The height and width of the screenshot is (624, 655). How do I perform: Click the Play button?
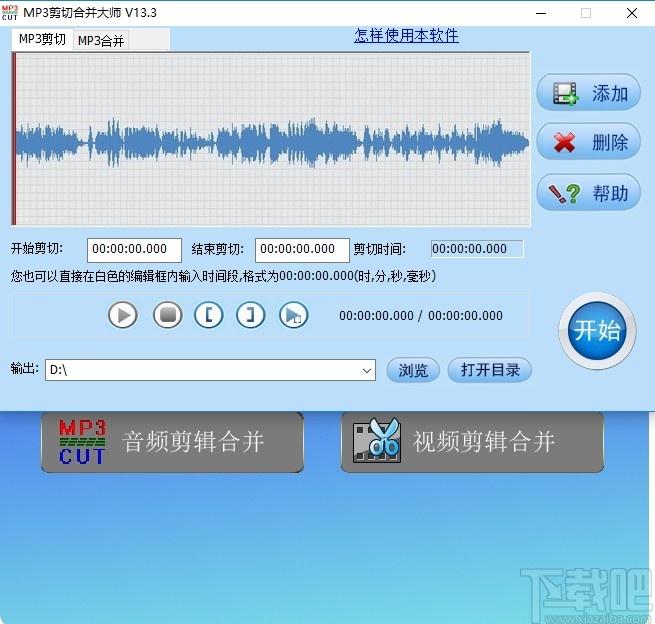tap(123, 315)
